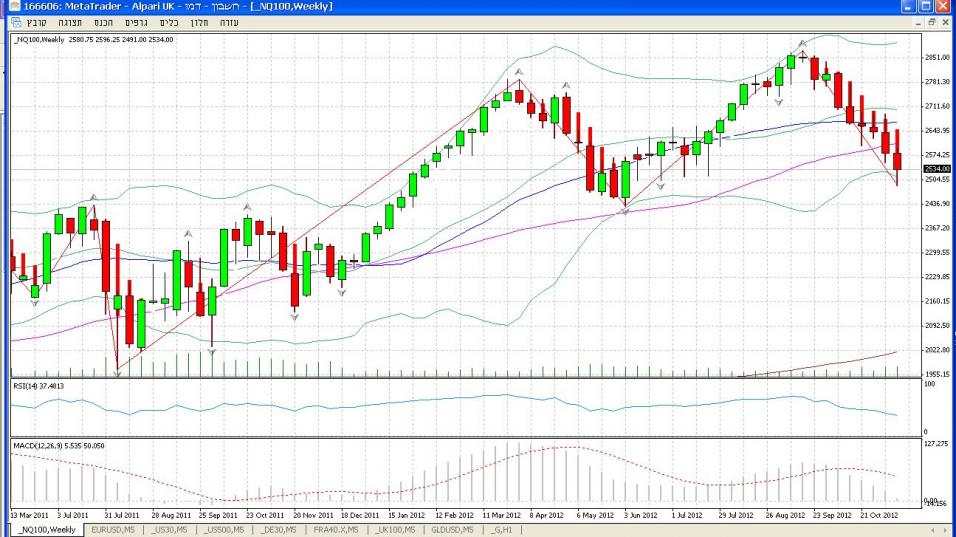956x537 pixels.
Task: Open the FRA40.X,M5 chart tab
Action: point(339,529)
